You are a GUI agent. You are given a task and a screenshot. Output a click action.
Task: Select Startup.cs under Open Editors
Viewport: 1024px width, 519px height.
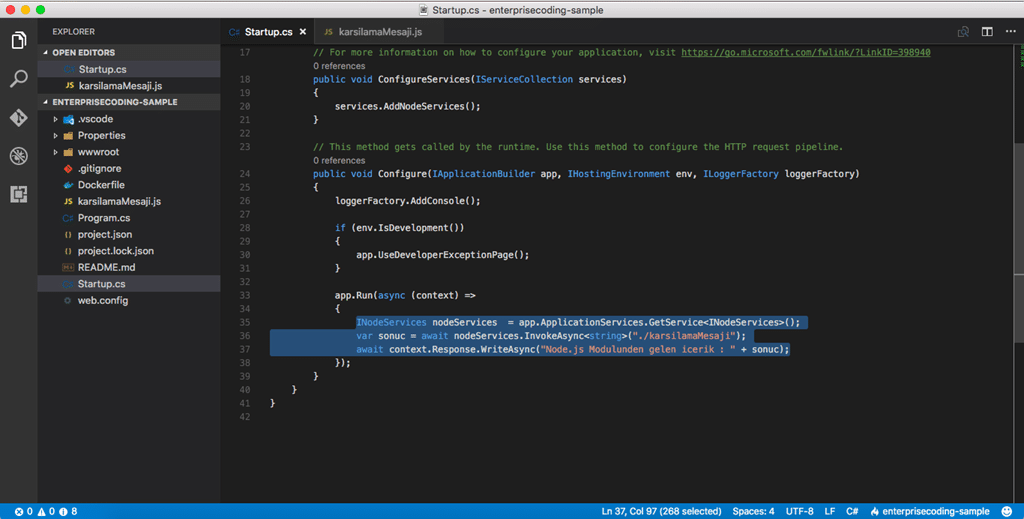tap(129, 69)
